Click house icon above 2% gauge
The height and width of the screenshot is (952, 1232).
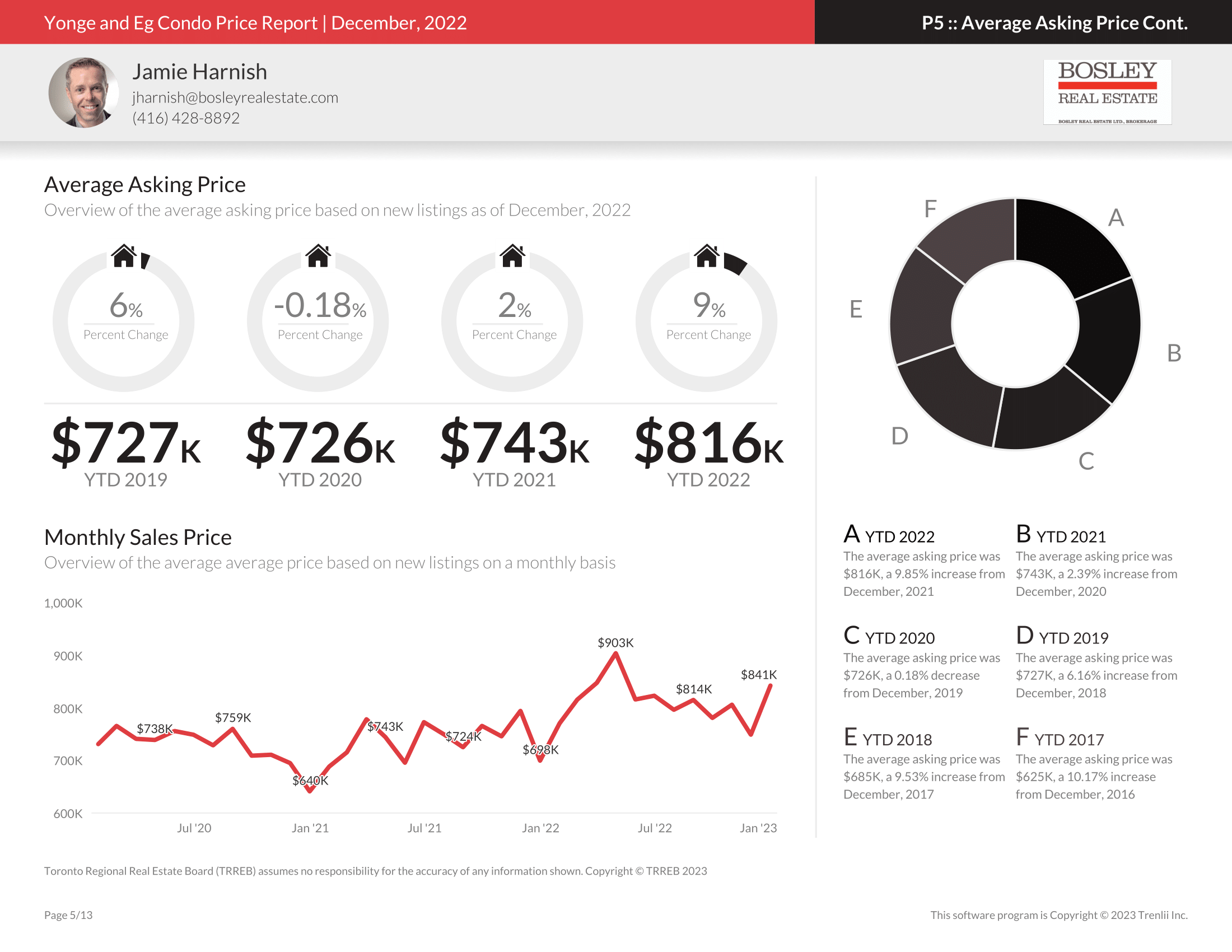coord(512,256)
